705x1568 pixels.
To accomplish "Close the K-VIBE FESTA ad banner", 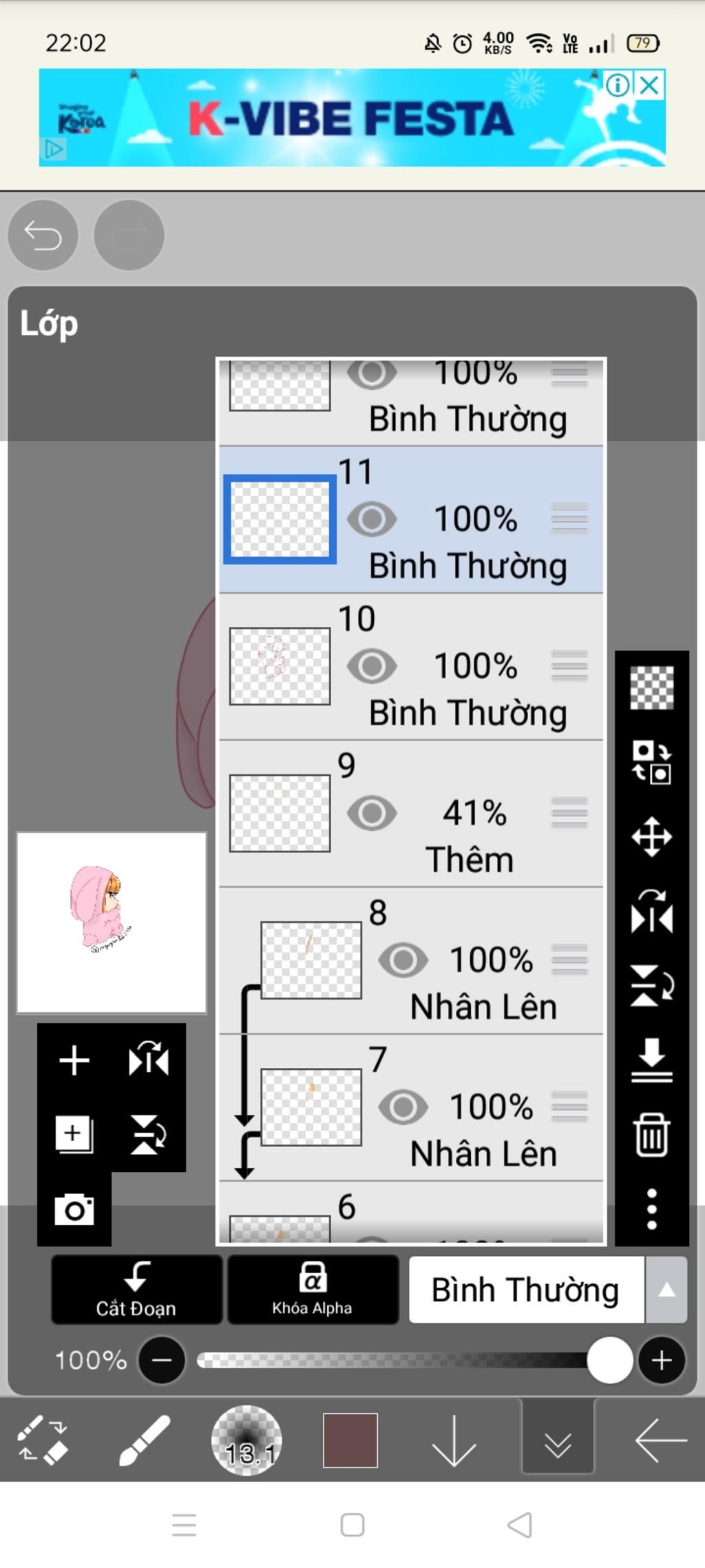I will pyautogui.click(x=649, y=85).
